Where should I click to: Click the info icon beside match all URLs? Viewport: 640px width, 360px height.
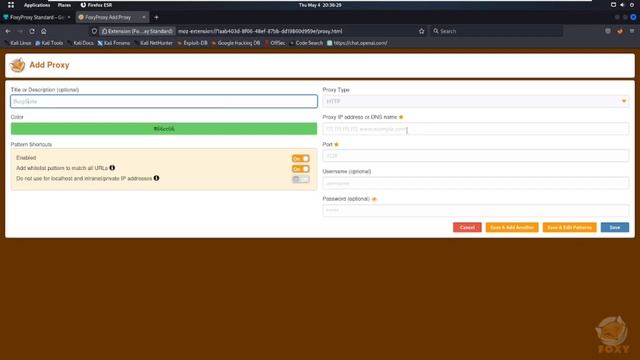point(112,168)
